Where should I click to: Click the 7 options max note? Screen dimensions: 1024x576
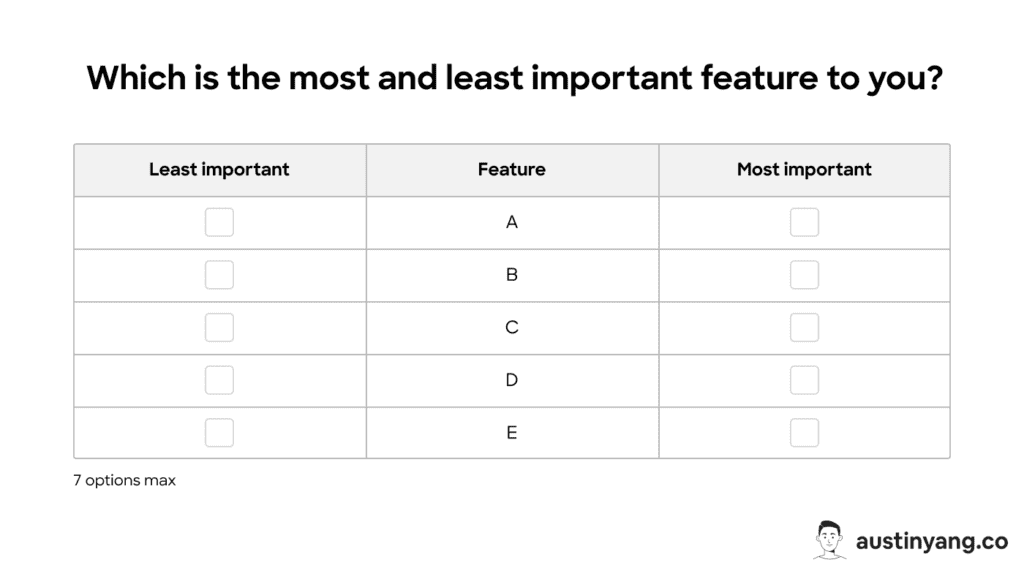click(x=125, y=481)
